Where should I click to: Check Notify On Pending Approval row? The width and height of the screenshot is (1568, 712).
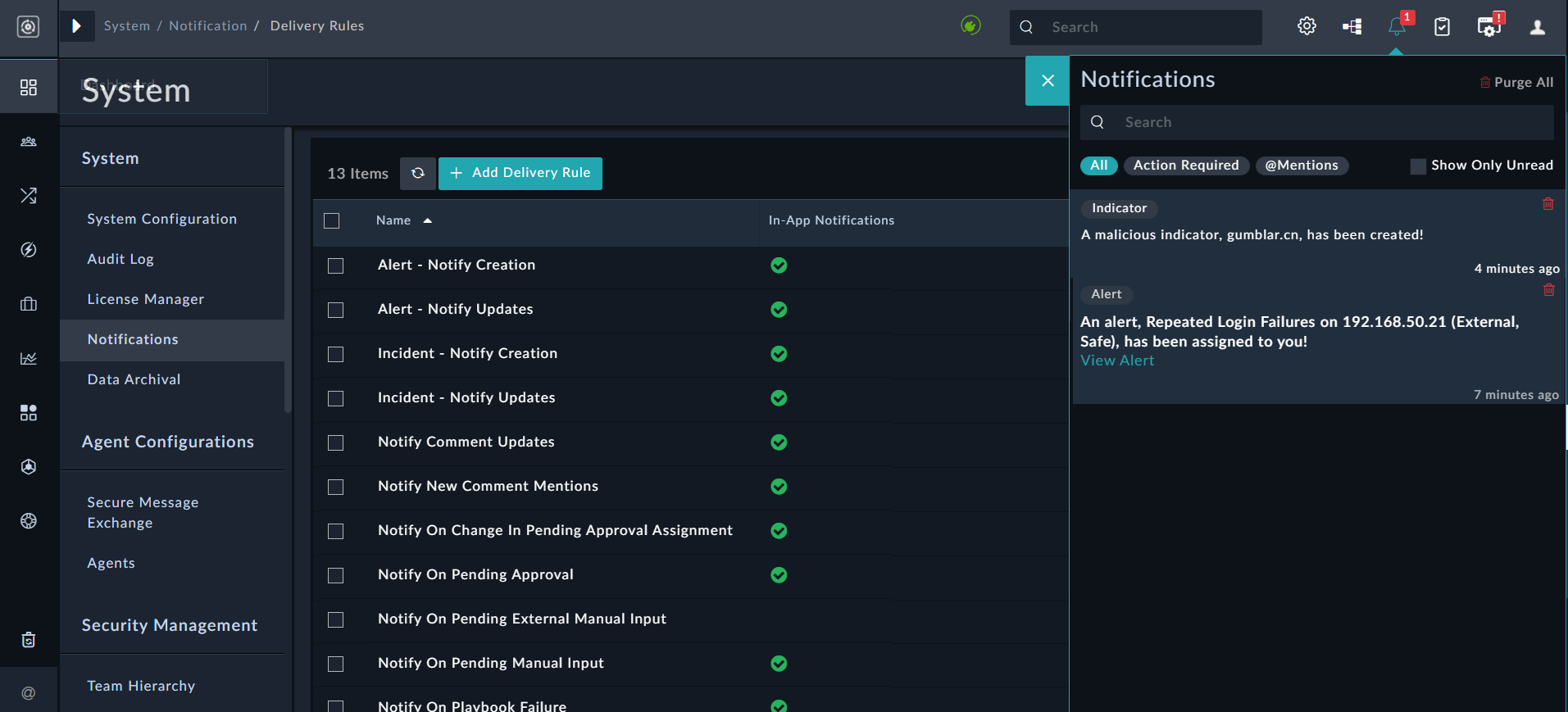point(335,575)
